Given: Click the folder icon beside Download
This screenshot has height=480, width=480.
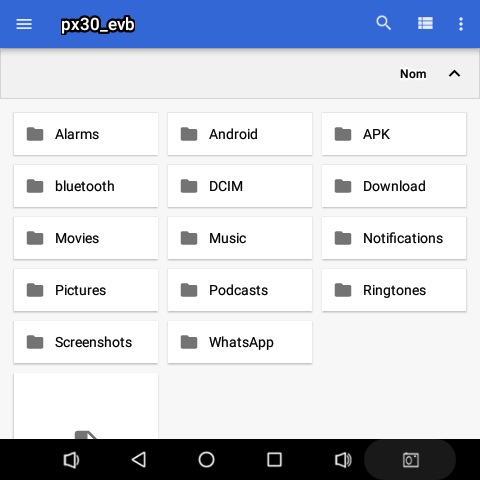Looking at the screenshot, I should 343,186.
